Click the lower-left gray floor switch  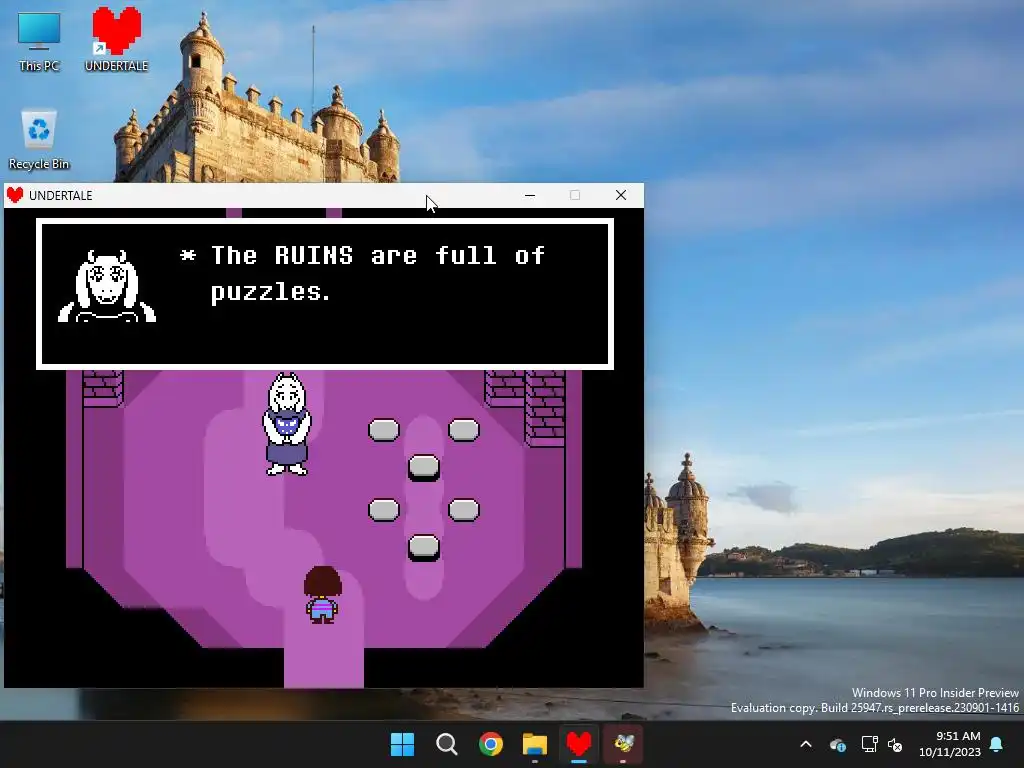[x=383, y=509]
